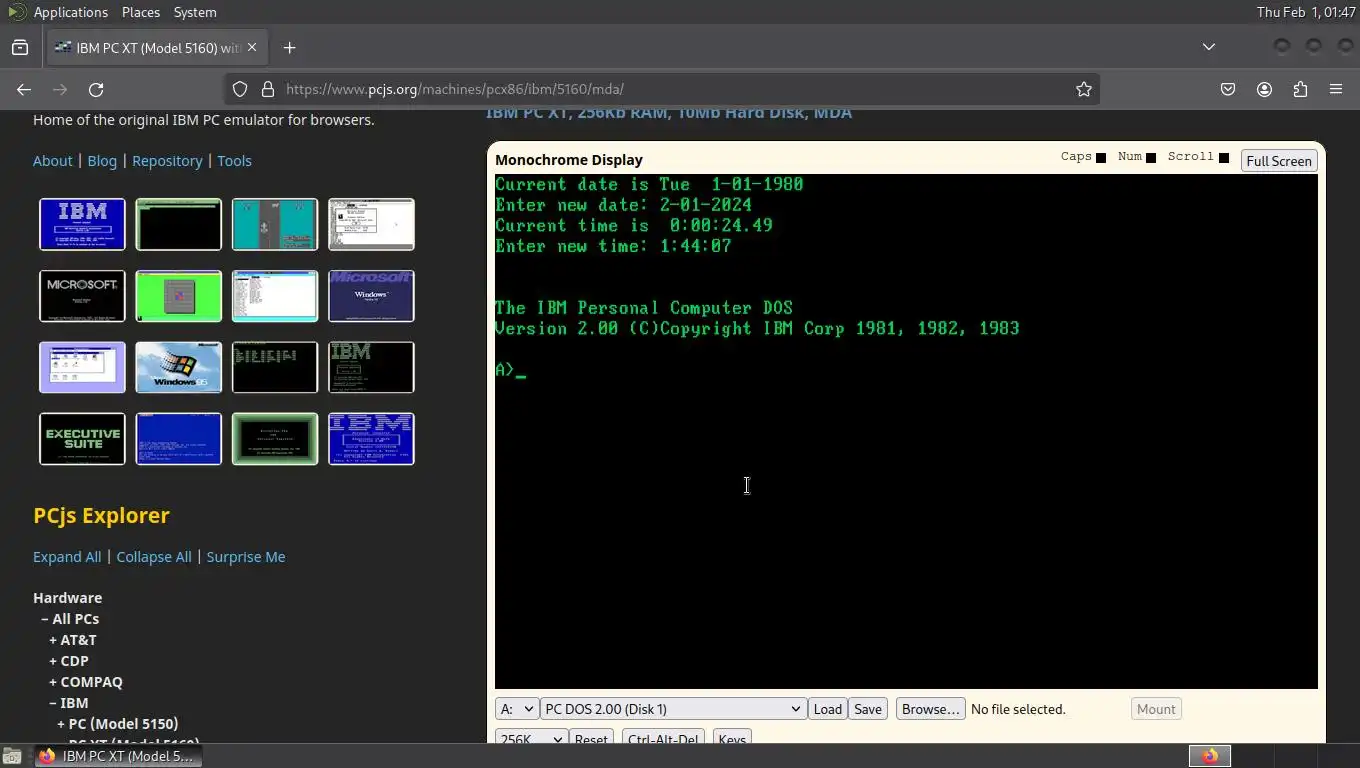This screenshot has width=1360, height=768.
Task: Expand the COMPAQ tree node
Action: pyautogui.click(x=86, y=682)
